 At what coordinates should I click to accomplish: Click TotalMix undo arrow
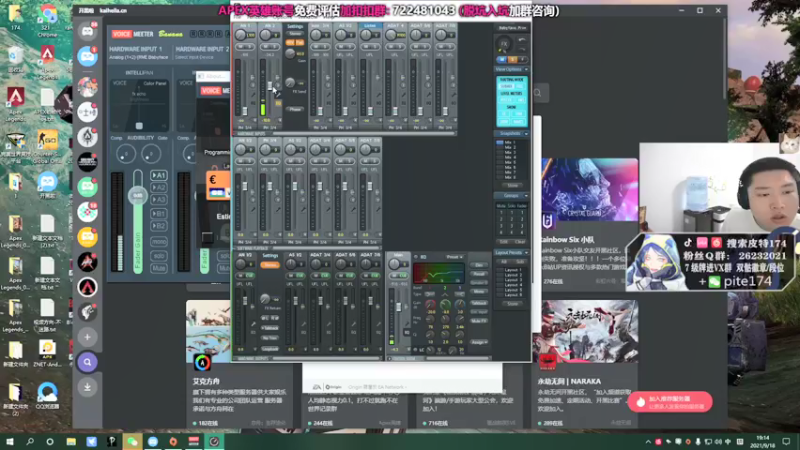click(x=522, y=40)
